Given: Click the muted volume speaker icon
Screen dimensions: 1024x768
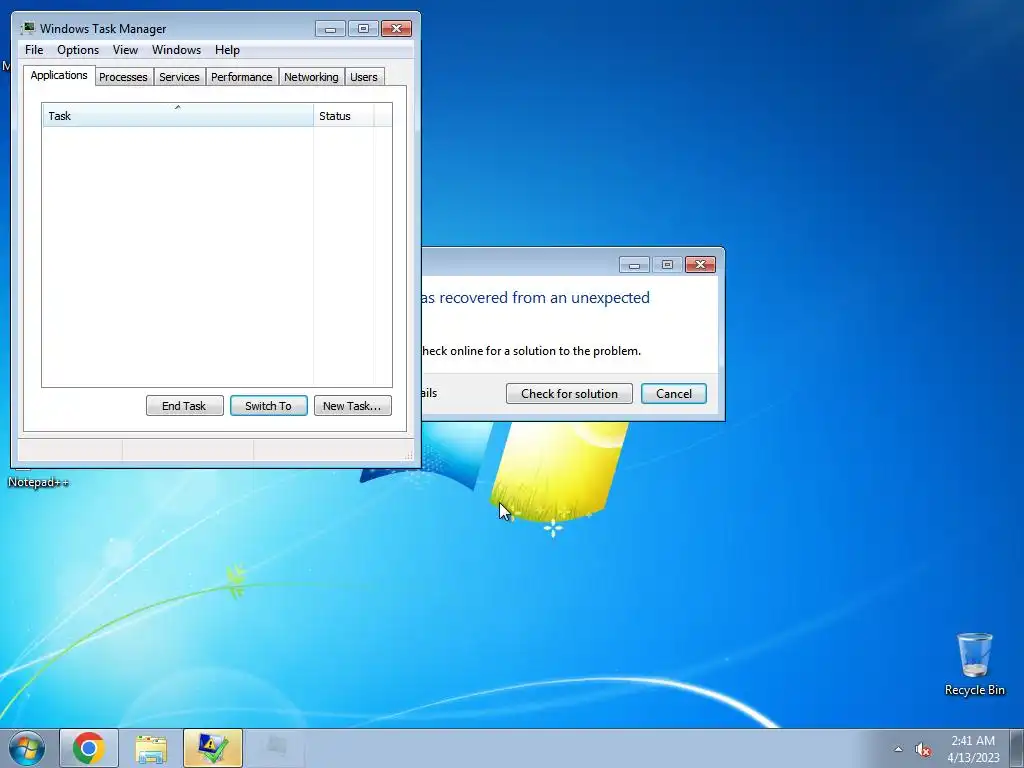Looking at the screenshot, I should click(923, 750).
